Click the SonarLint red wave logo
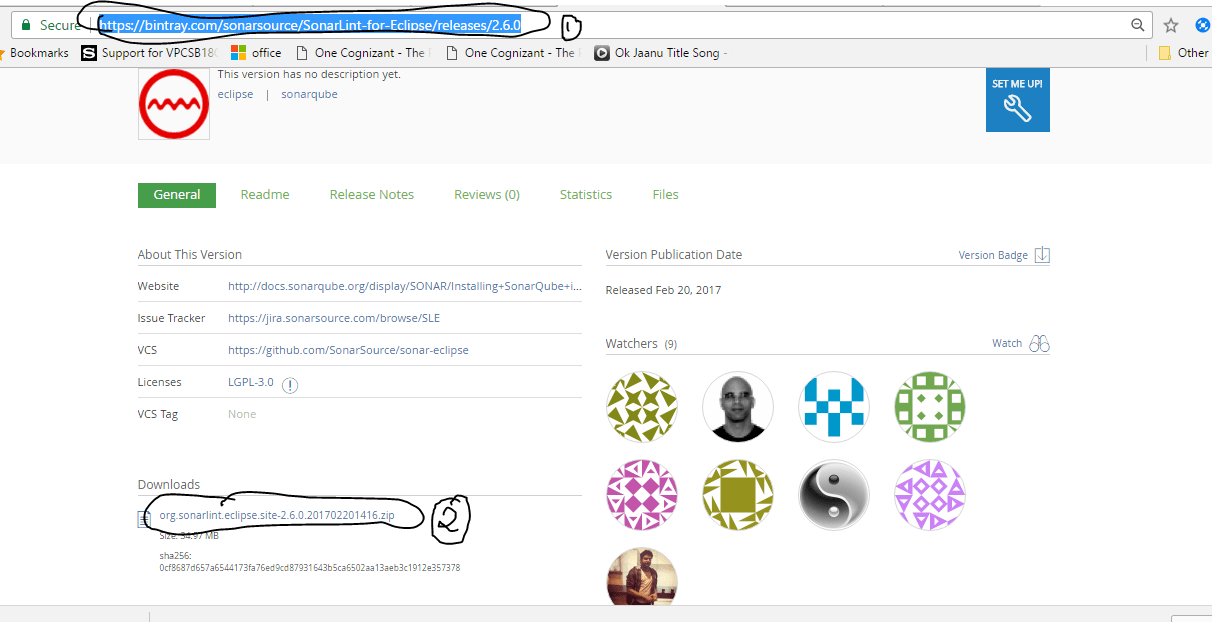The width and height of the screenshot is (1212, 622). (174, 104)
